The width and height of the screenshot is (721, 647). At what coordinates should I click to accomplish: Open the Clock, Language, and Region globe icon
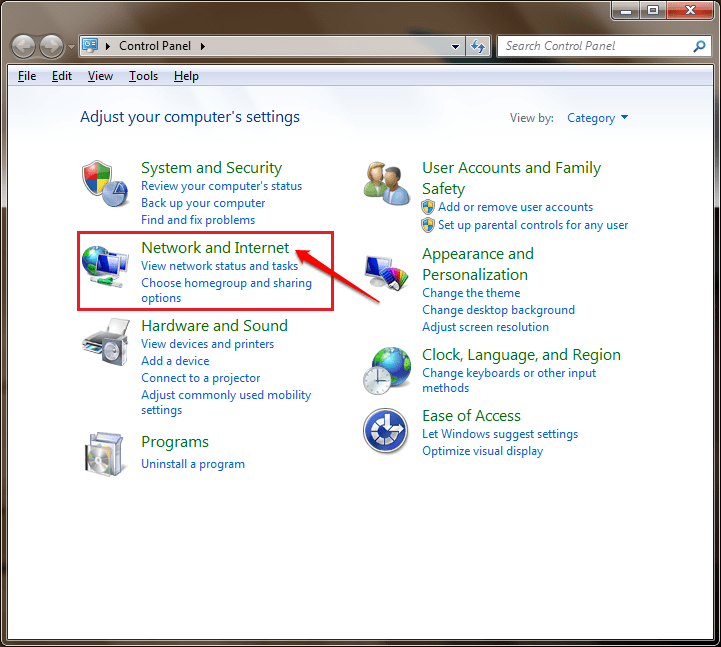(x=386, y=371)
